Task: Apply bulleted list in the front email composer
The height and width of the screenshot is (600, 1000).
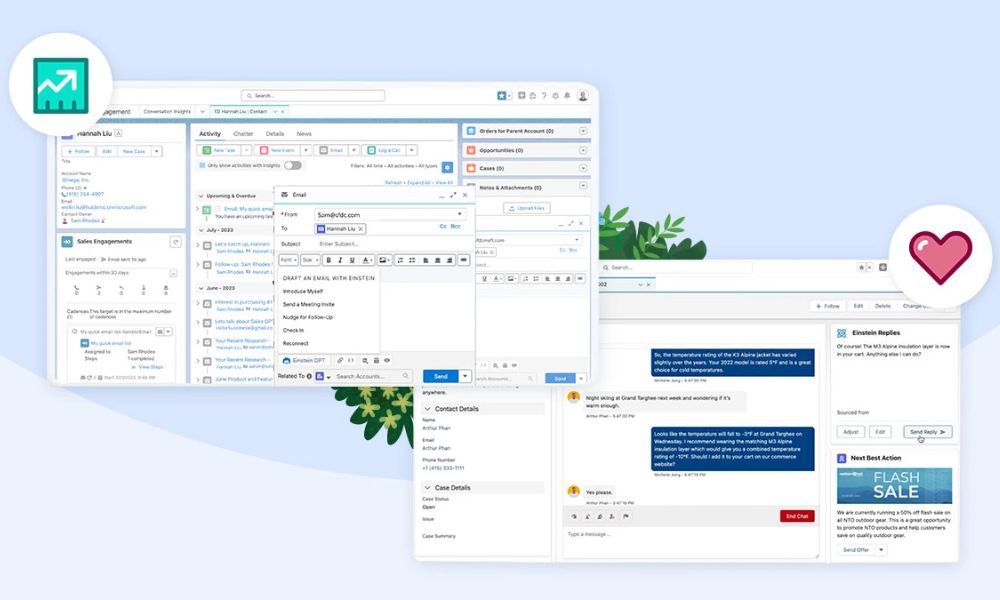Action: pyautogui.click(x=412, y=260)
